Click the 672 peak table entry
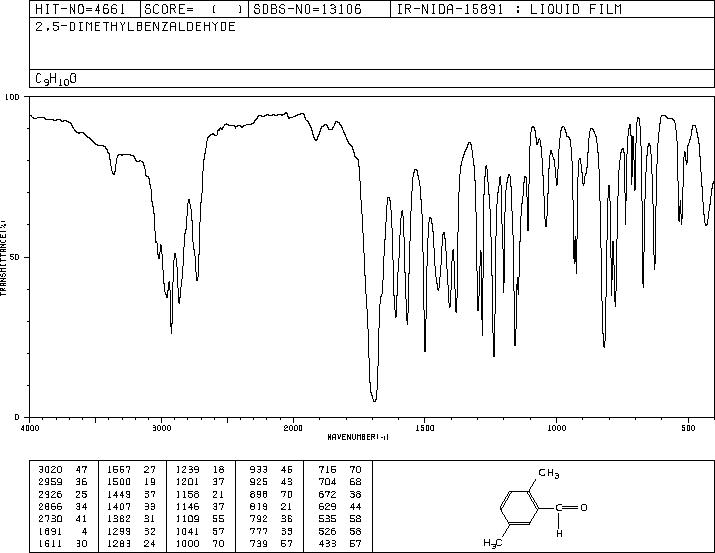Image resolution: width=715 pixels, height=553 pixels. click(x=340, y=494)
